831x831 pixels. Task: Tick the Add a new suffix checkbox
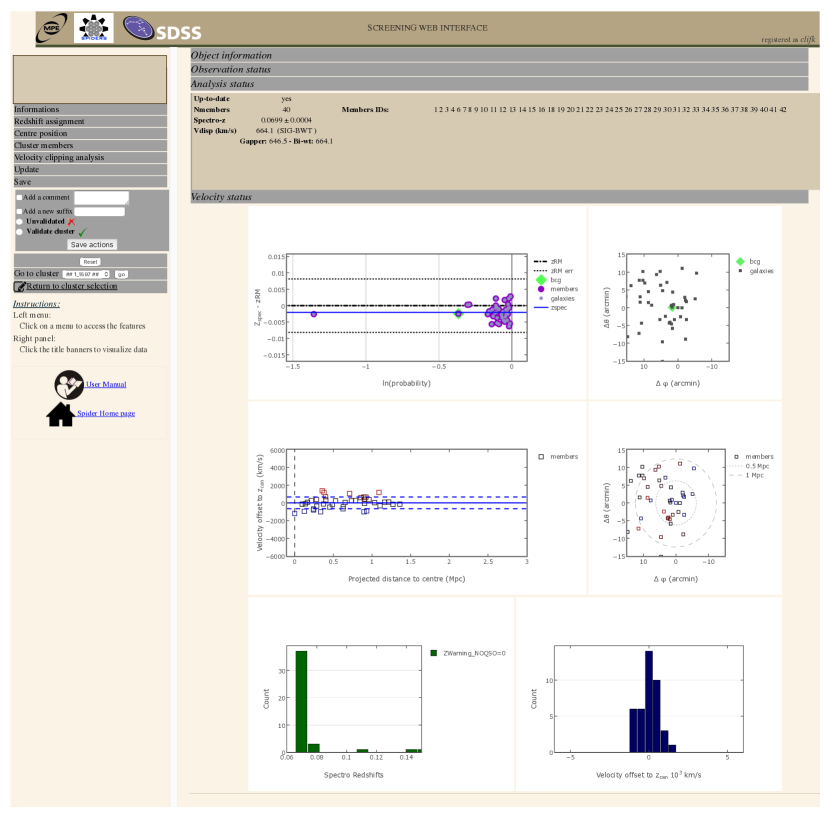point(19,211)
